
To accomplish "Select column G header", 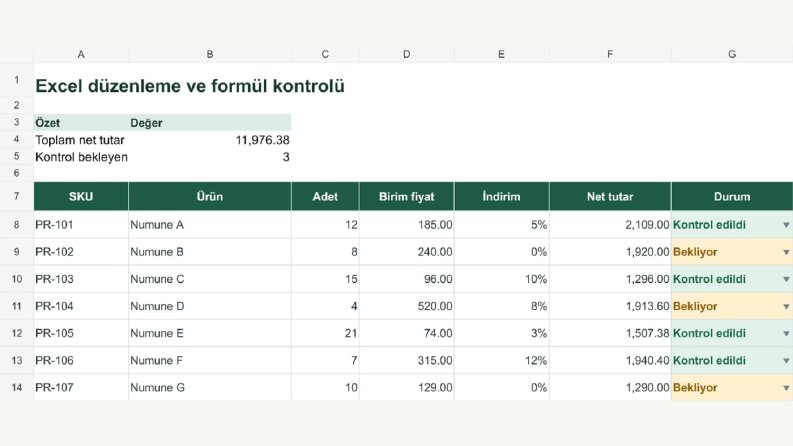I will 732,54.
